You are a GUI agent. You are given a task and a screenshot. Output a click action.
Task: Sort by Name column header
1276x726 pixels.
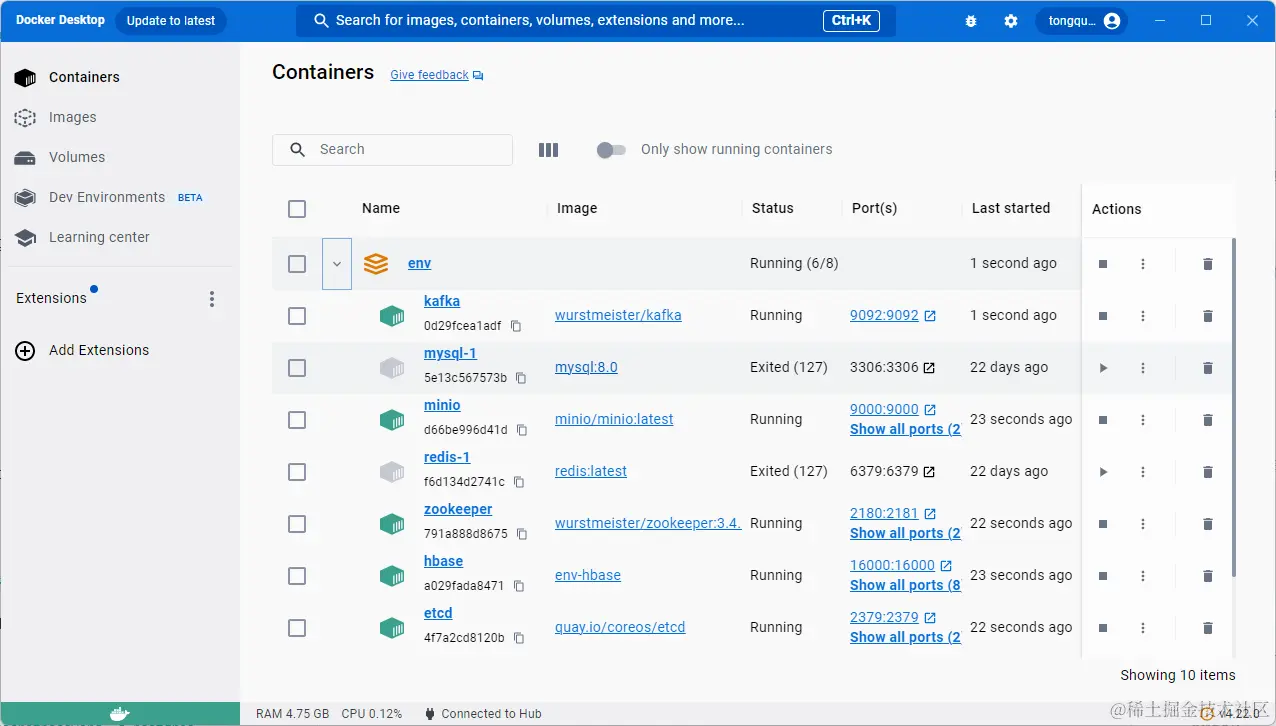381,208
